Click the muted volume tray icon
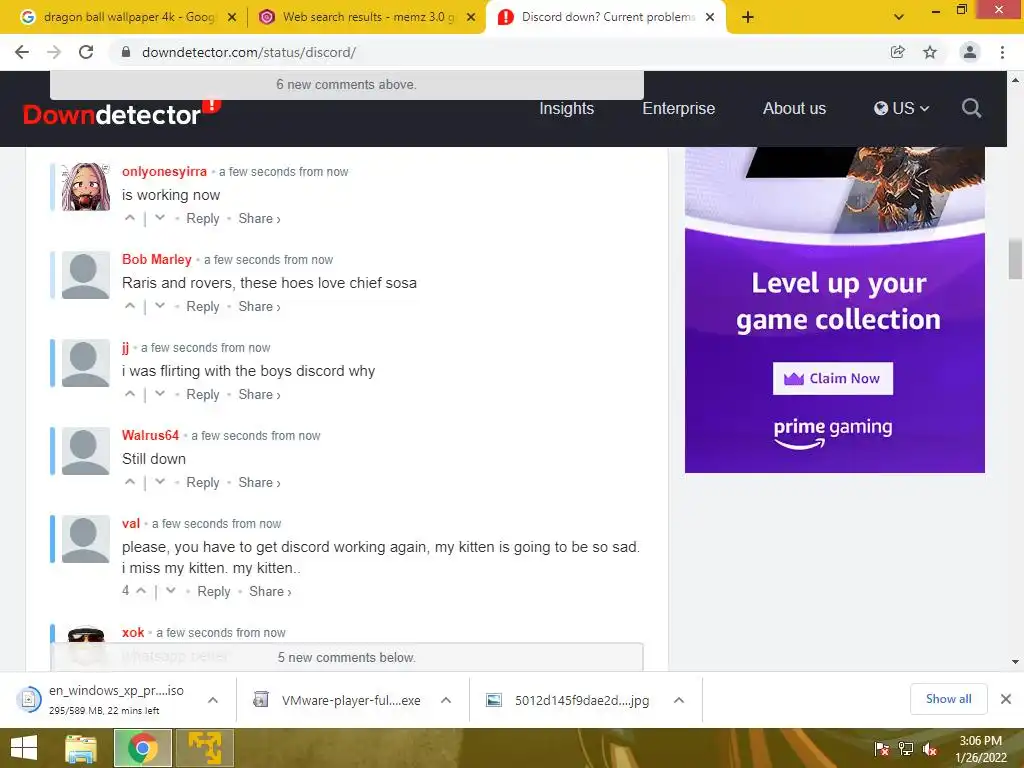The height and width of the screenshot is (768, 1024). 930,749
